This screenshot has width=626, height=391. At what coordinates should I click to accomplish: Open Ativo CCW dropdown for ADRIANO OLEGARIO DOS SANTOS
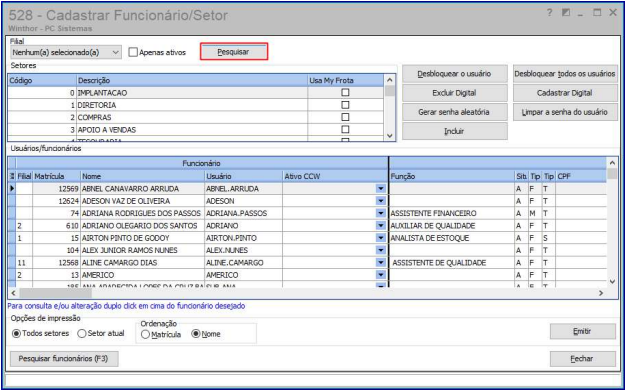point(380,226)
